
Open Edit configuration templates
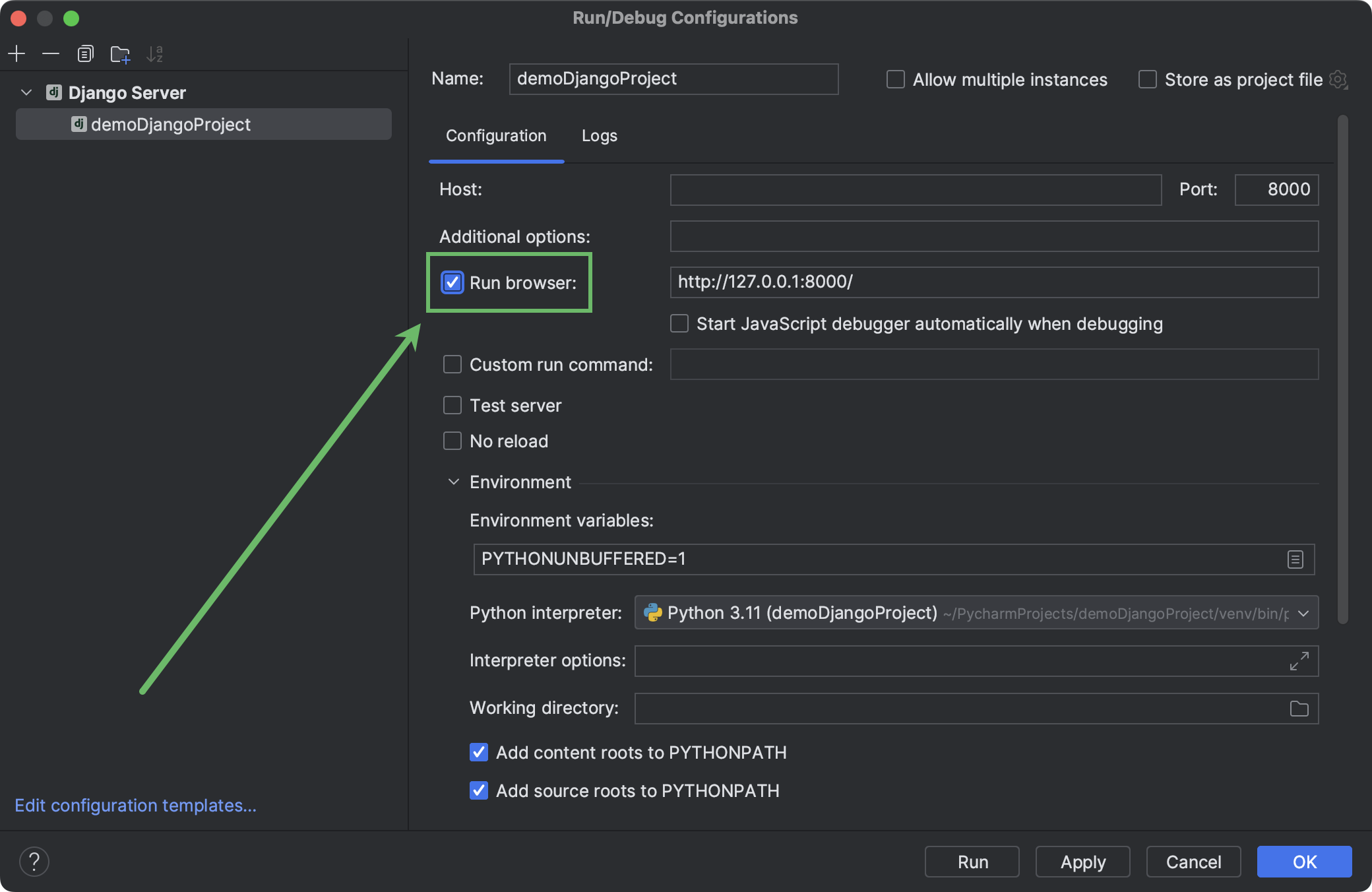(x=135, y=806)
